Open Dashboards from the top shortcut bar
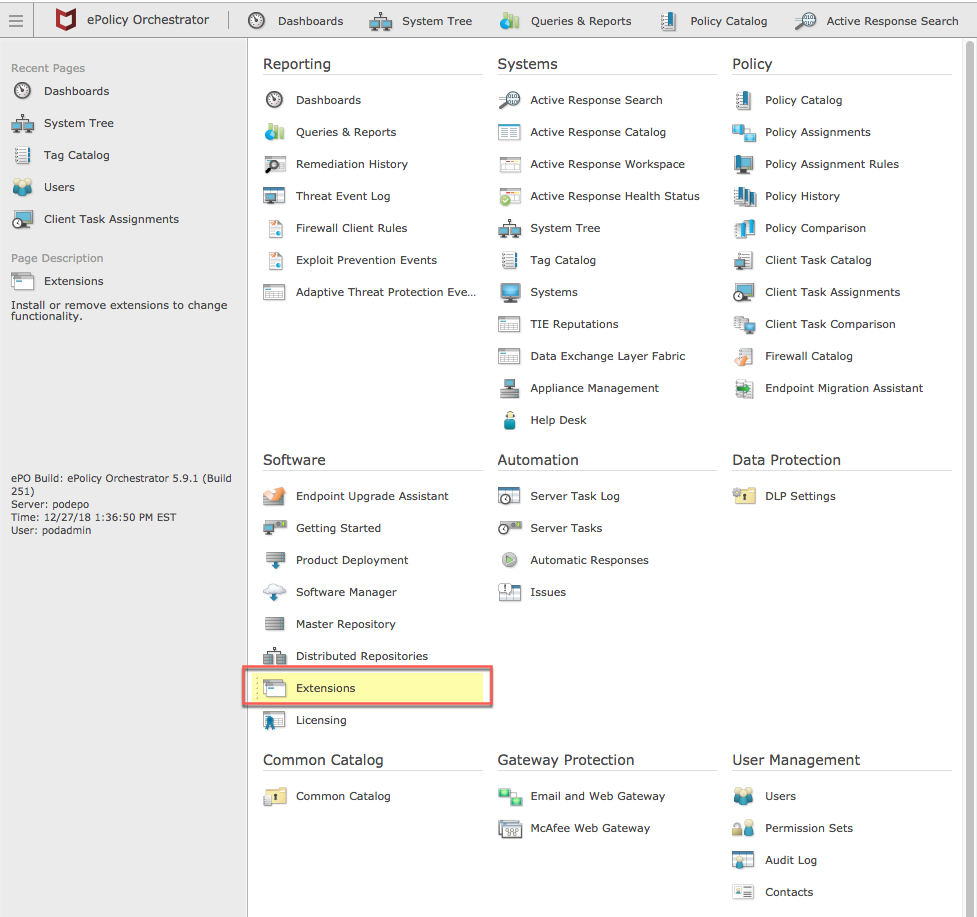Screen dimensions: 977x917 tap(295, 21)
